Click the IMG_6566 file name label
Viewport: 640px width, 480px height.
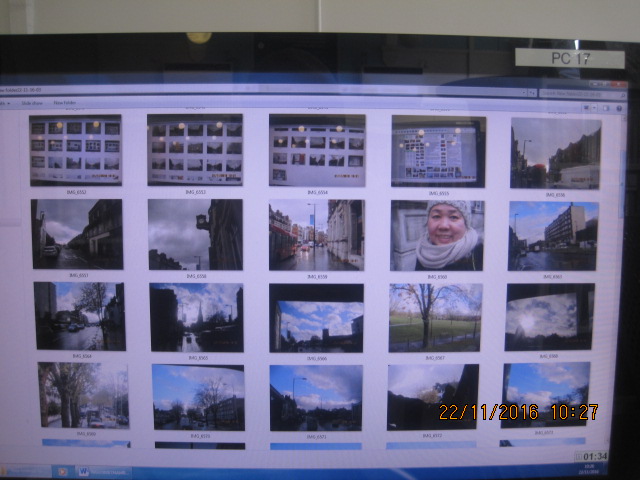coord(317,359)
